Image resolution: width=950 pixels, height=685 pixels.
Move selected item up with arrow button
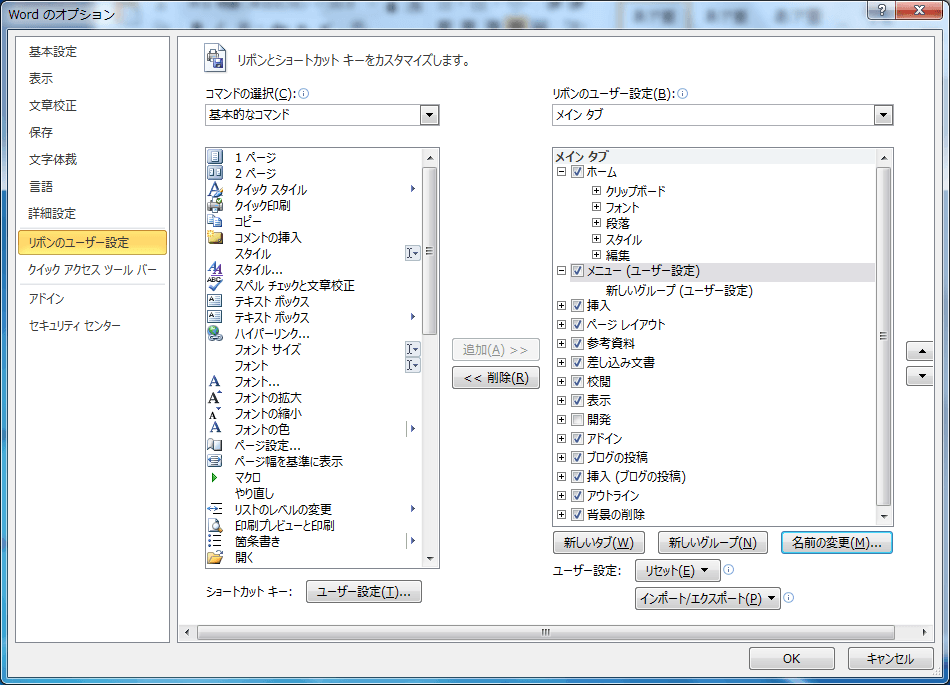click(x=922, y=351)
